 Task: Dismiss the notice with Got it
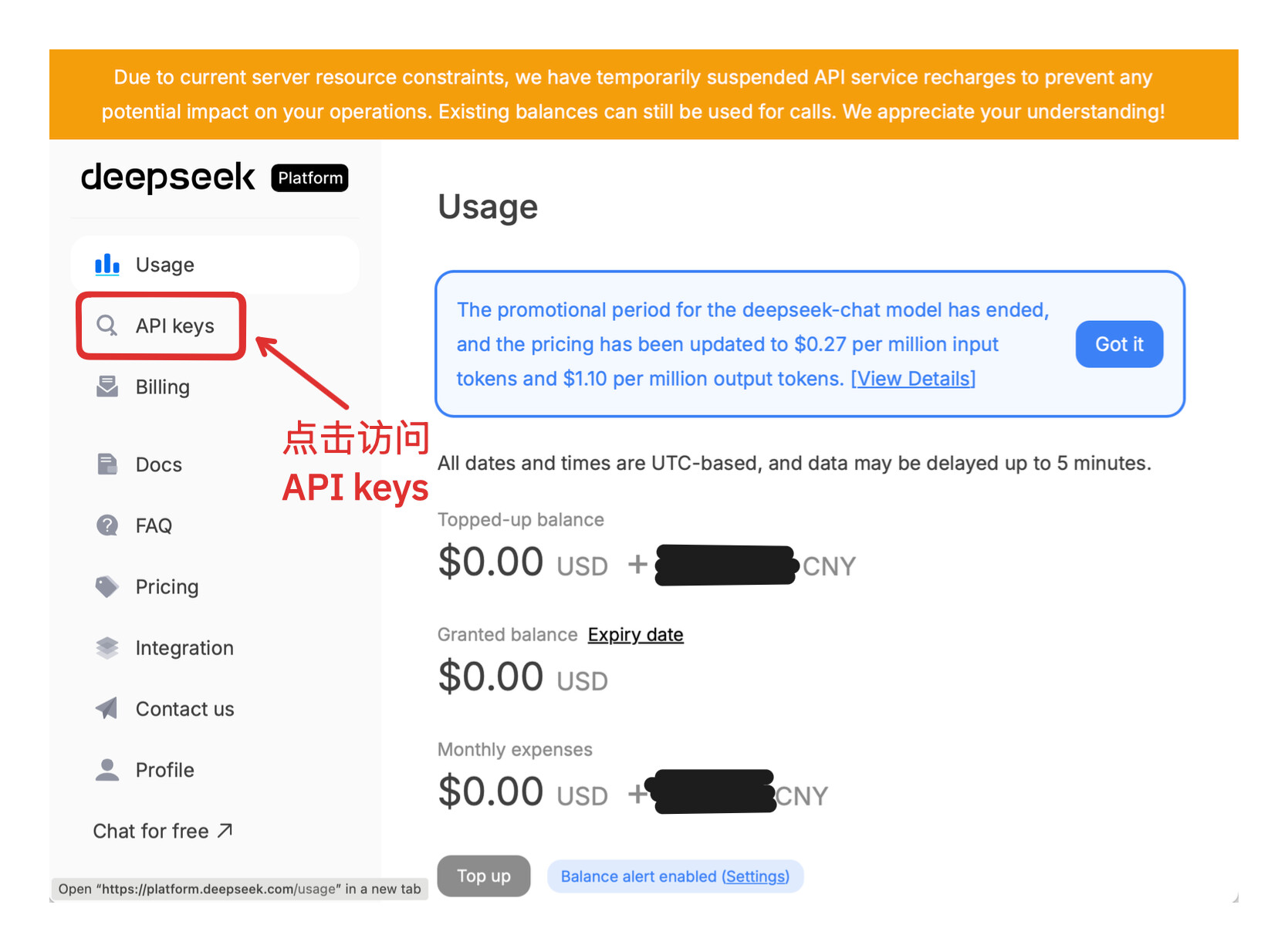(x=1119, y=344)
